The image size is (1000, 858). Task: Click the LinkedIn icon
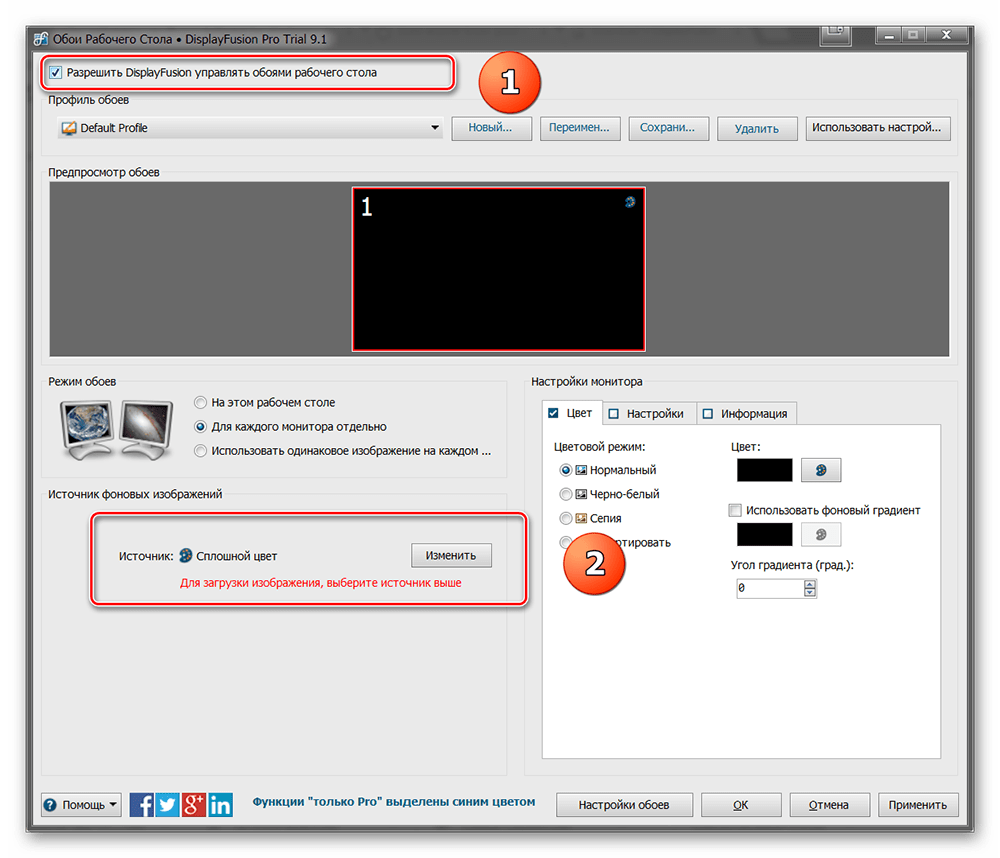click(x=220, y=804)
